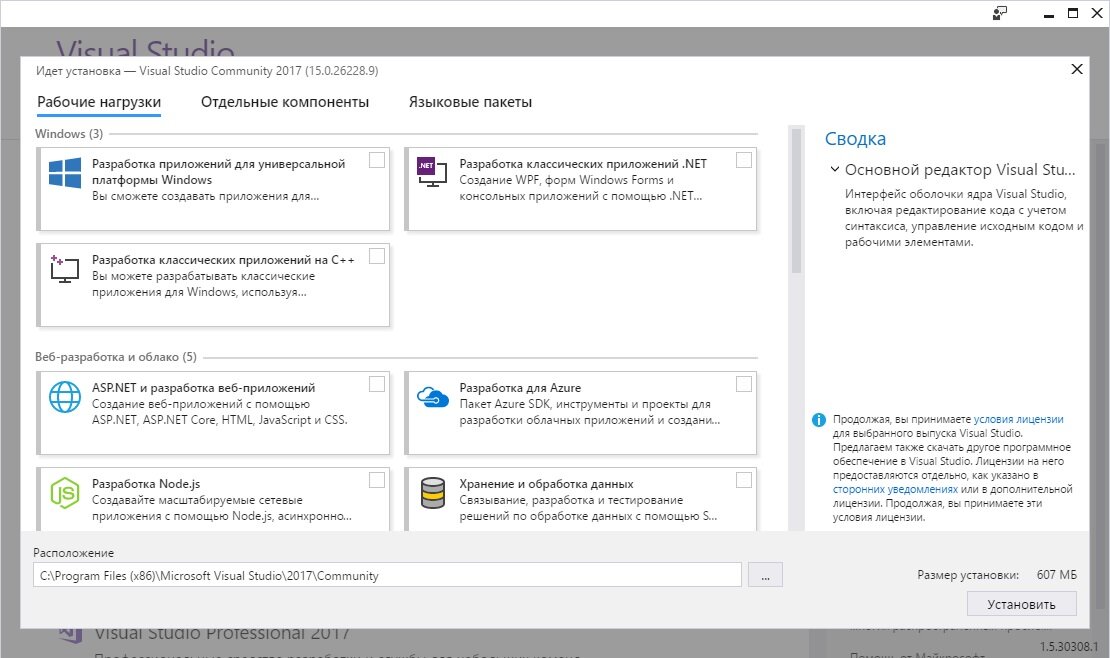1110x658 pixels.
Task: Select the Разработка для Azure card title
Action: (x=520, y=388)
